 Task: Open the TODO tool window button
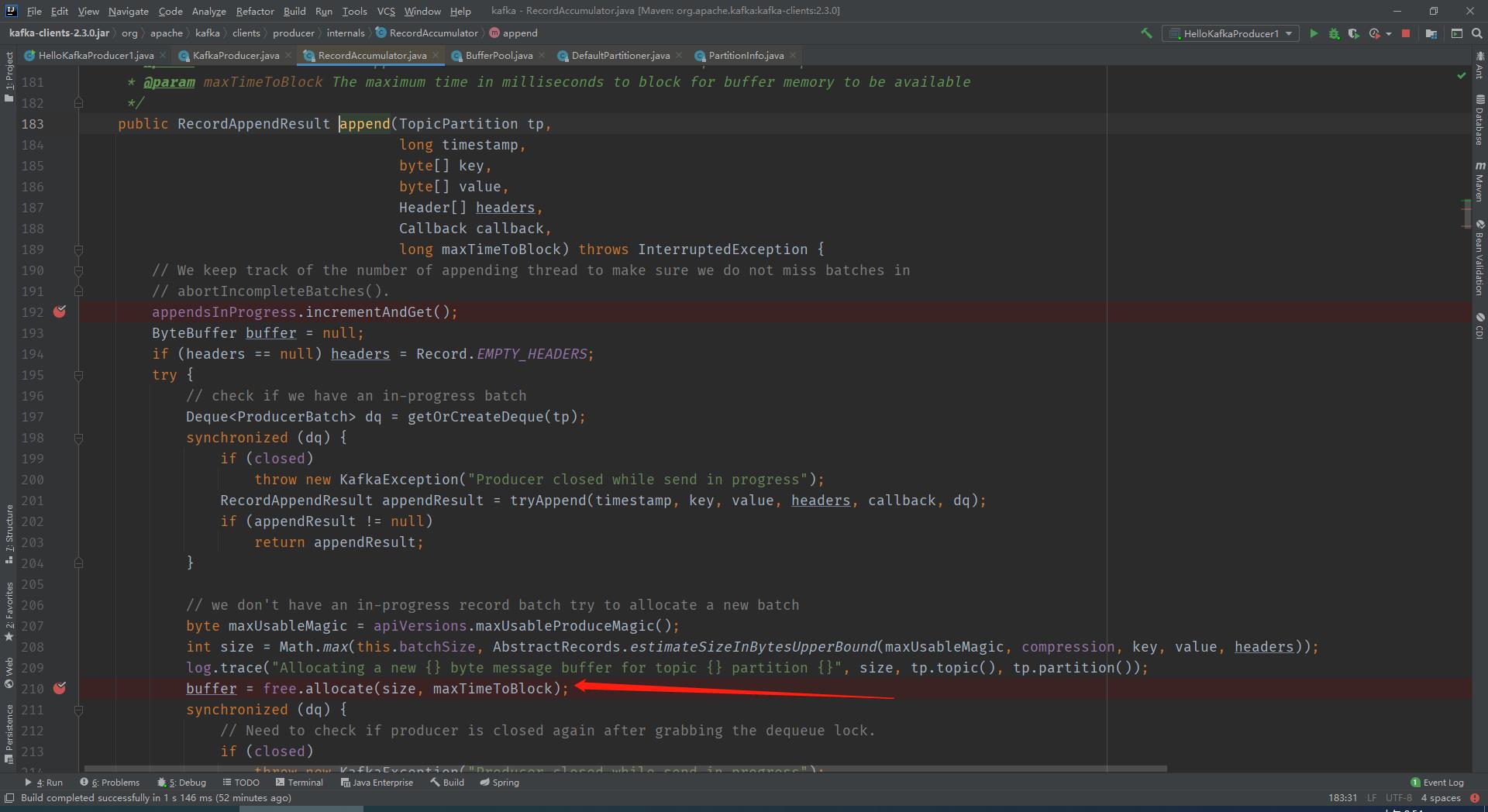coord(241,783)
